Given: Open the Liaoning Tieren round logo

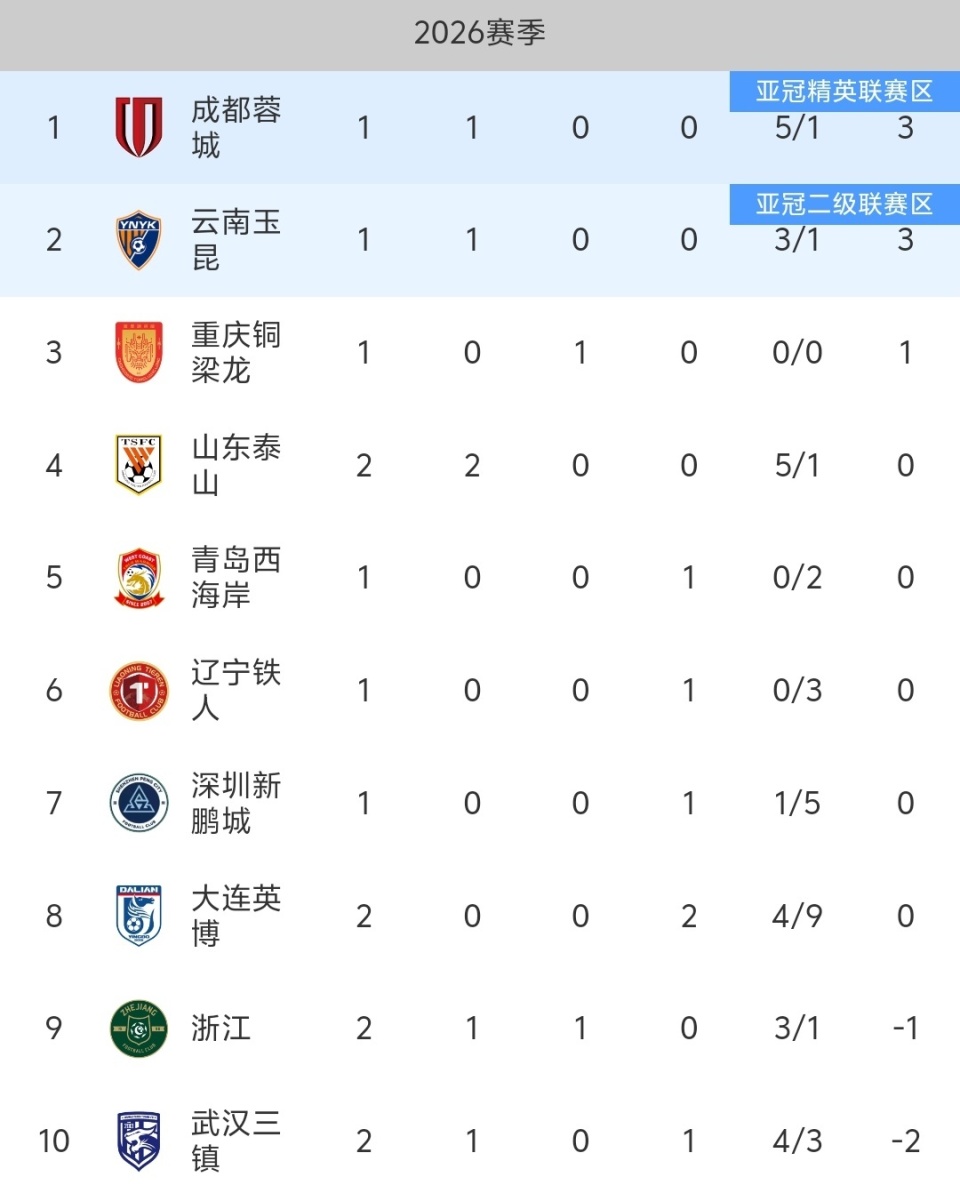Looking at the screenshot, I should tap(138, 691).
